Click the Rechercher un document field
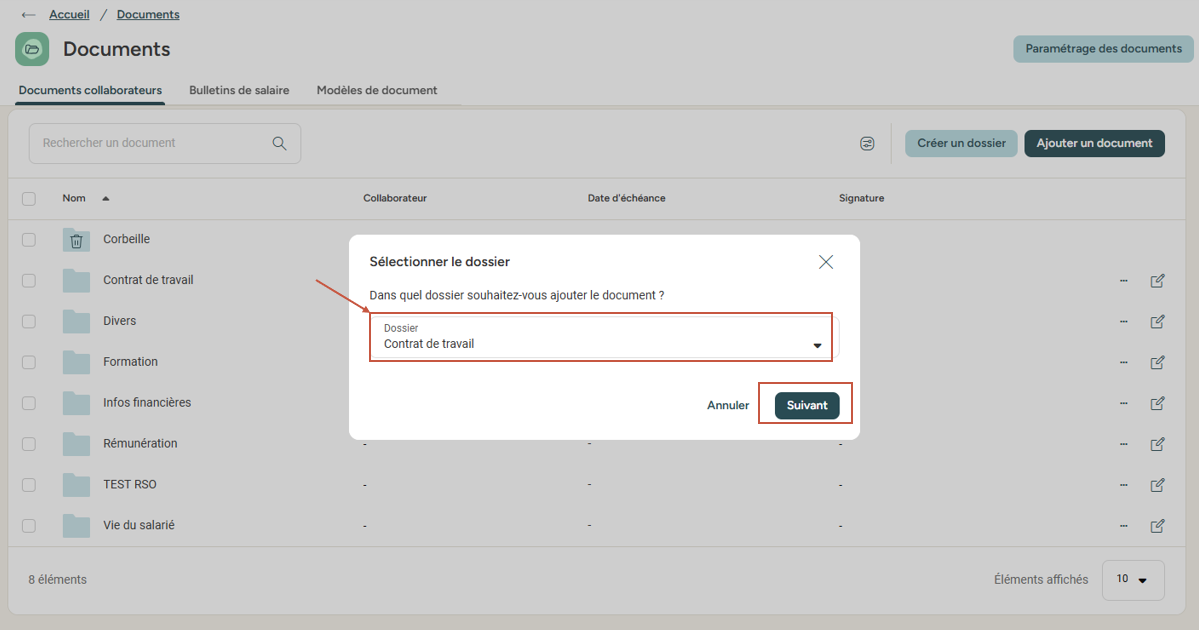The width and height of the screenshot is (1199, 630). click(x=150, y=143)
